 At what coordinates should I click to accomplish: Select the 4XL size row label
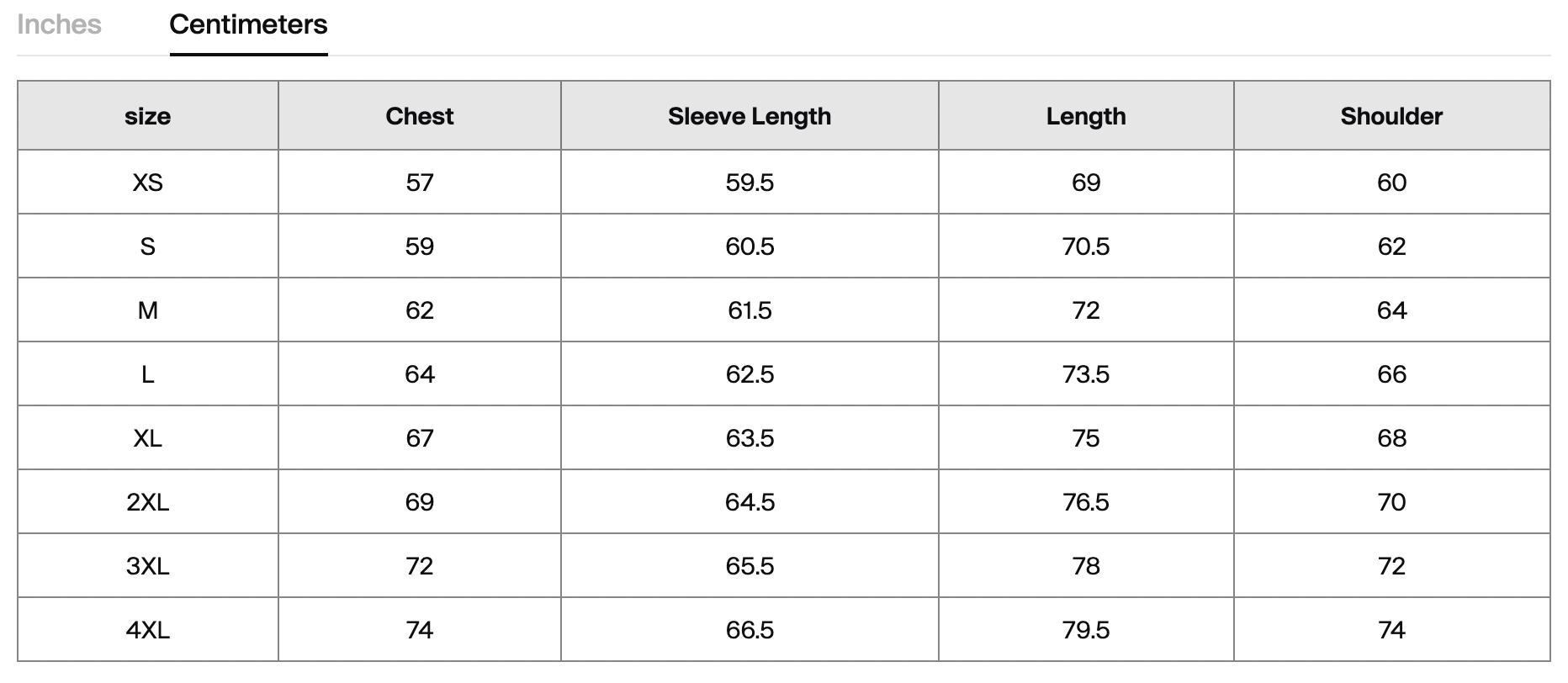pyautogui.click(x=147, y=630)
